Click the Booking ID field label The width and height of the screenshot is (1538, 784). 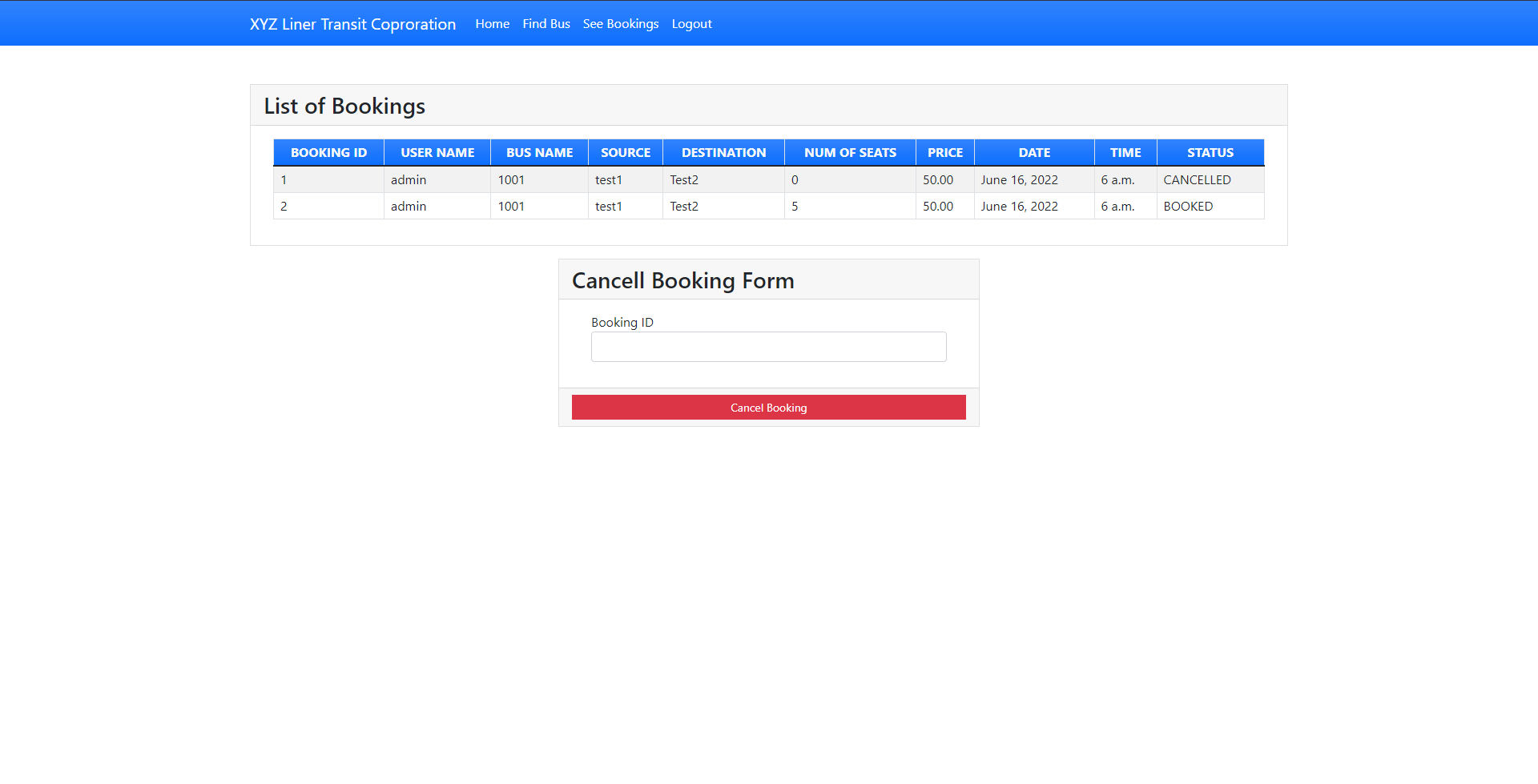[622, 323]
